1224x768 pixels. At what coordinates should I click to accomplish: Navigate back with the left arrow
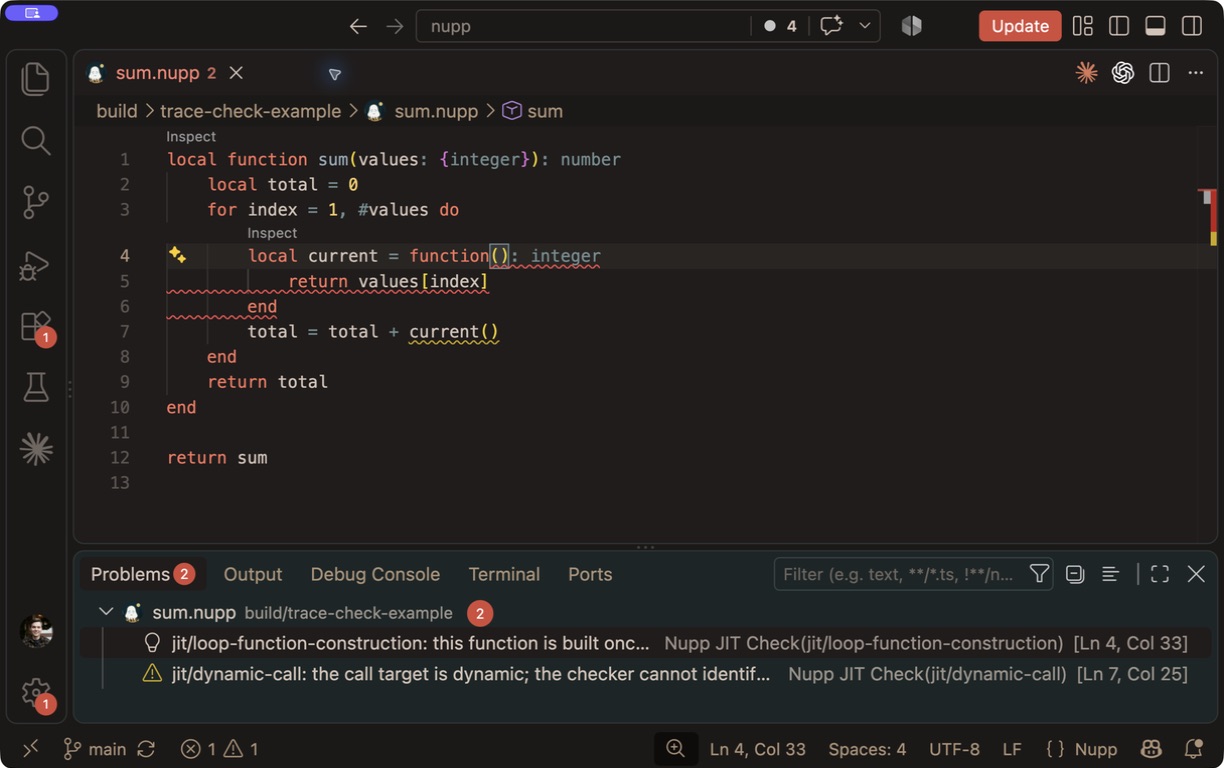pyautogui.click(x=358, y=26)
